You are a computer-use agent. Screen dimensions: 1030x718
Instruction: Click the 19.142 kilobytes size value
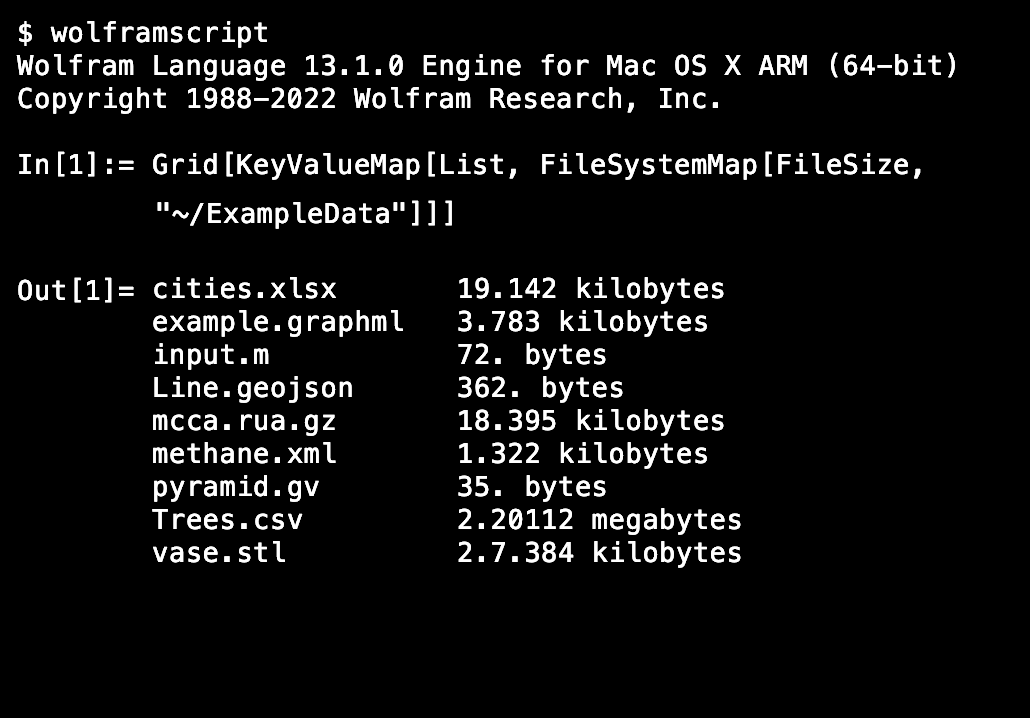(590, 290)
